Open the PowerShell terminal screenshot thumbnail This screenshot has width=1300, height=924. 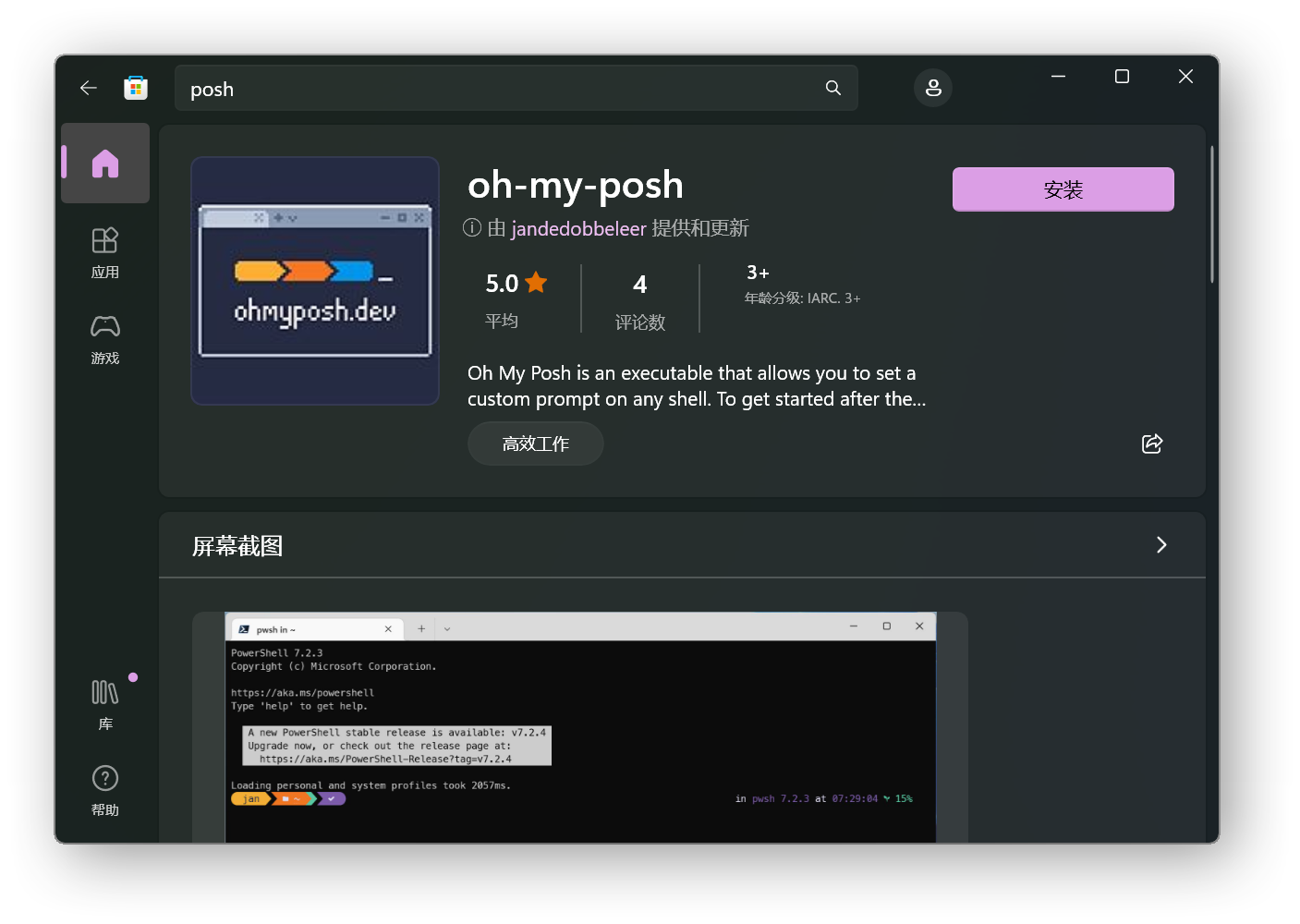click(580, 727)
